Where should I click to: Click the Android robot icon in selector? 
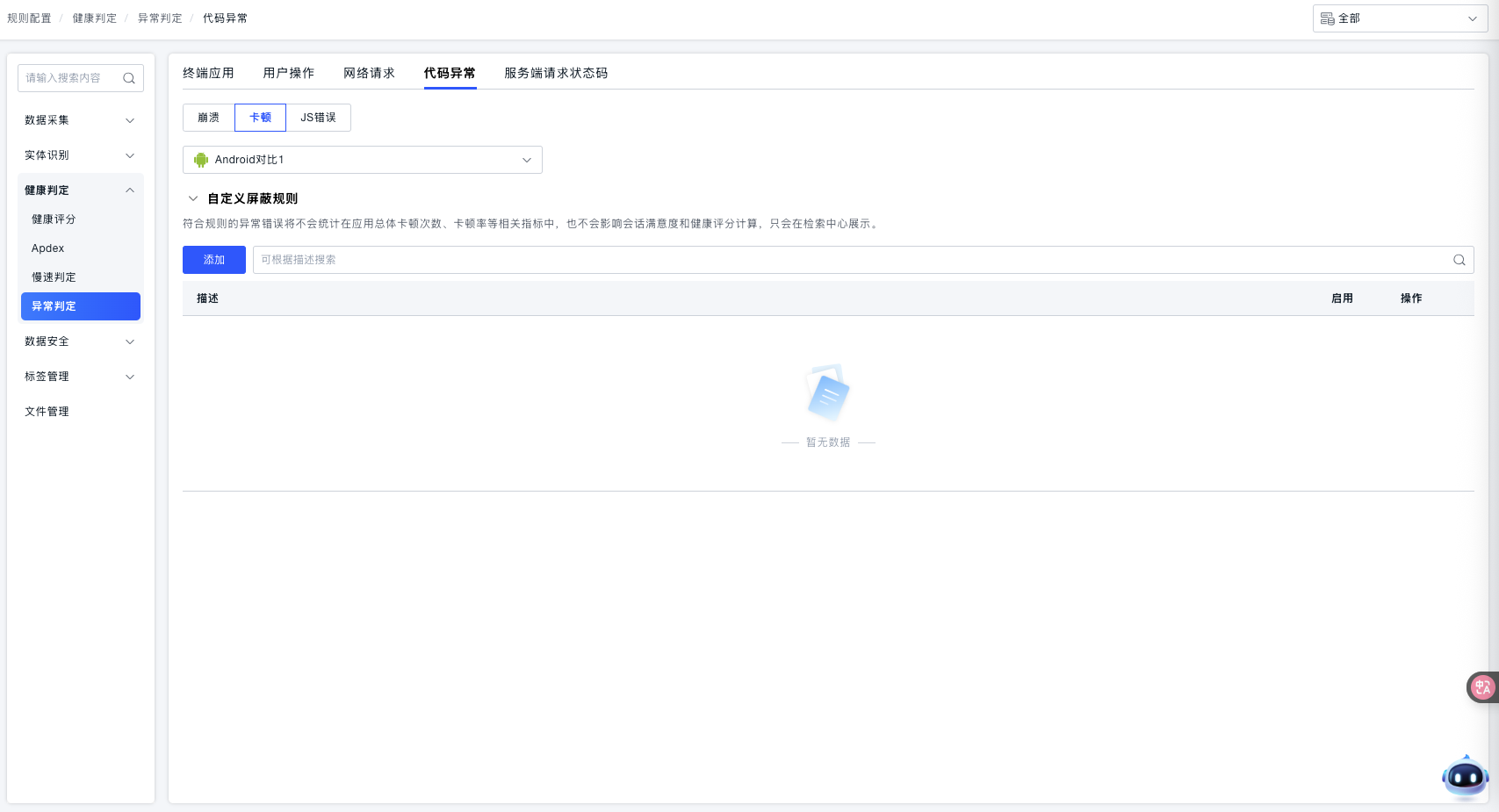click(x=201, y=160)
